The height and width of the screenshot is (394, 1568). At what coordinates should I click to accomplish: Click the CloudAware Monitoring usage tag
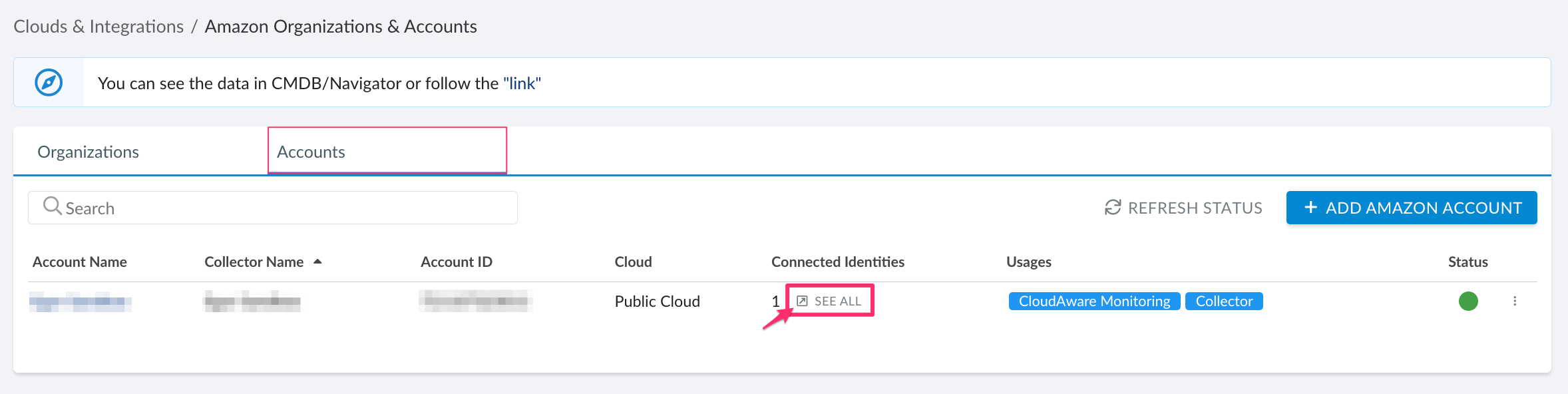[1094, 301]
